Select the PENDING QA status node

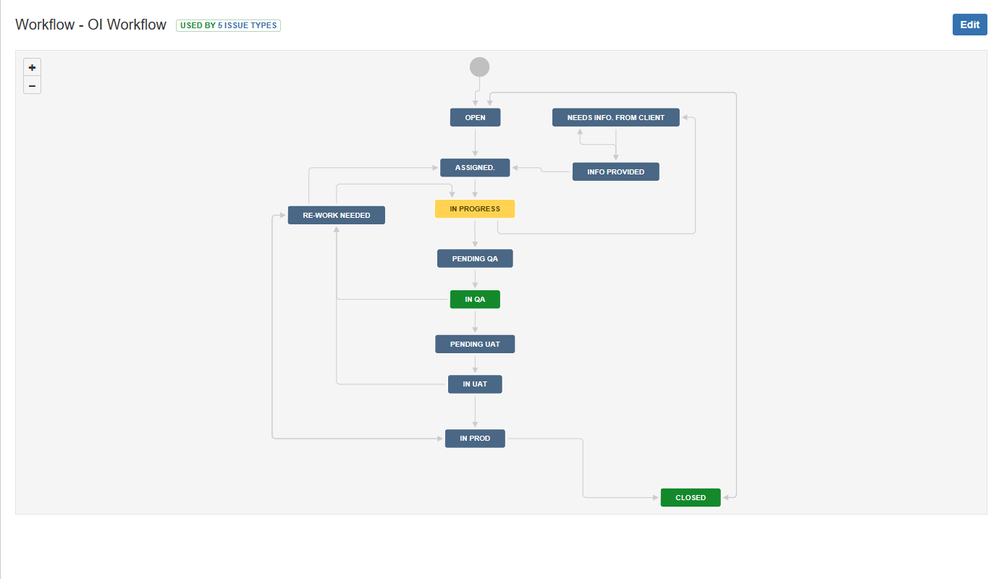click(x=474, y=258)
